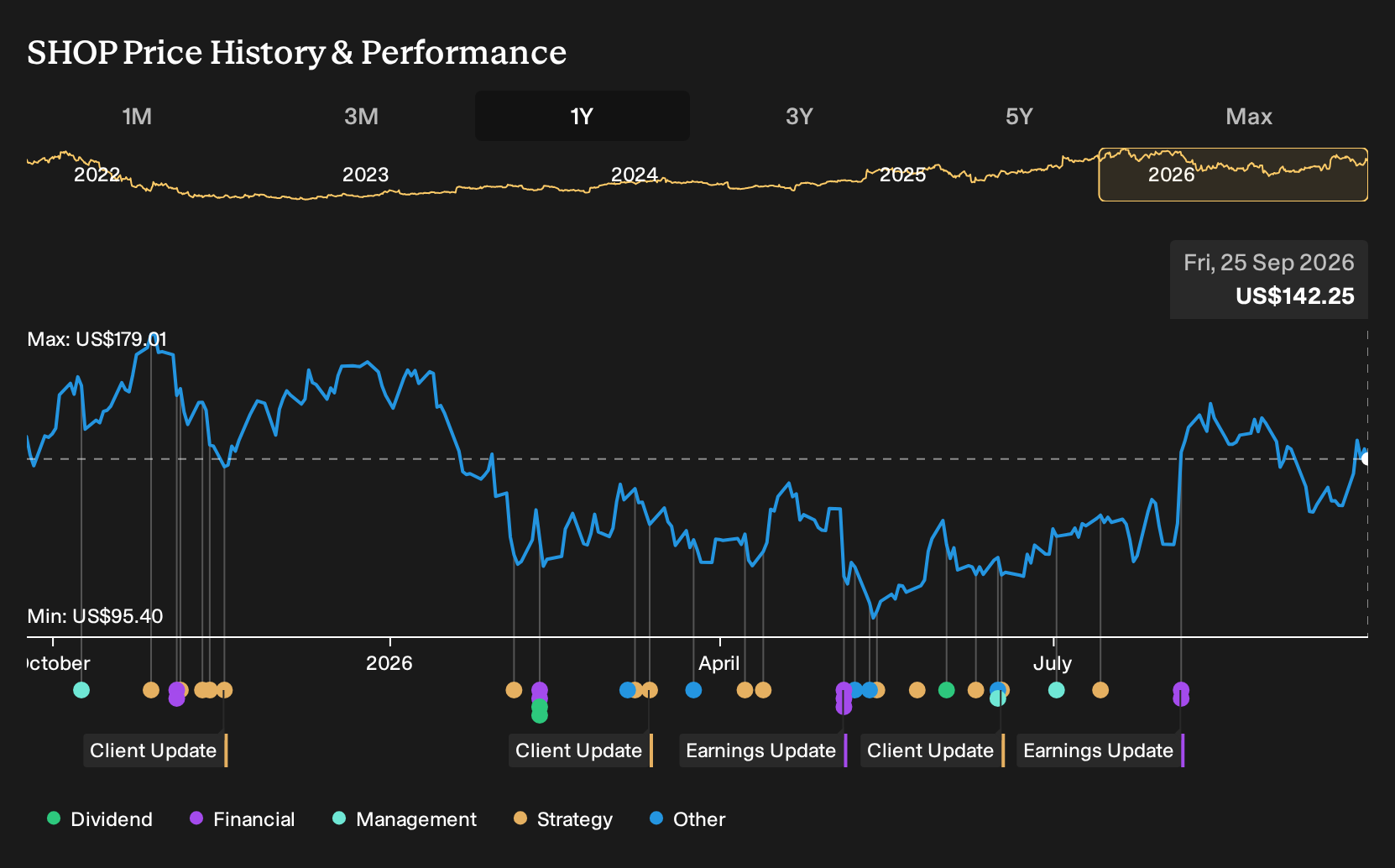Toggle Other events in the legend

(687, 819)
